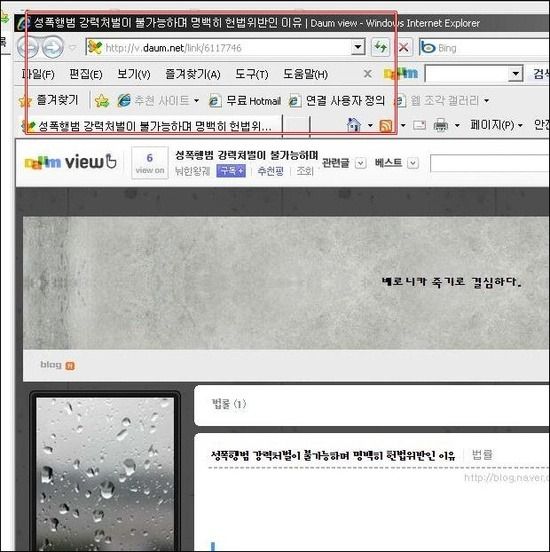Image resolution: width=550 pixels, height=552 pixels.
Task: Open the 페이지(P) command bar menu
Action: pyautogui.click(x=496, y=125)
